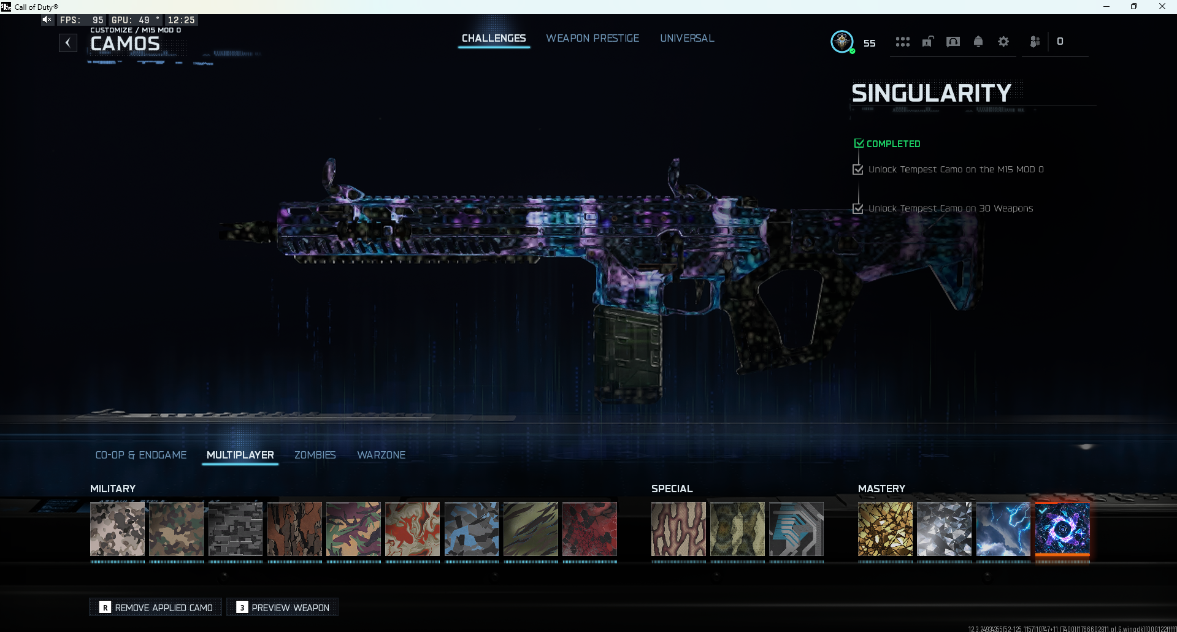Click the R key icon for remove camo

(x=105, y=607)
